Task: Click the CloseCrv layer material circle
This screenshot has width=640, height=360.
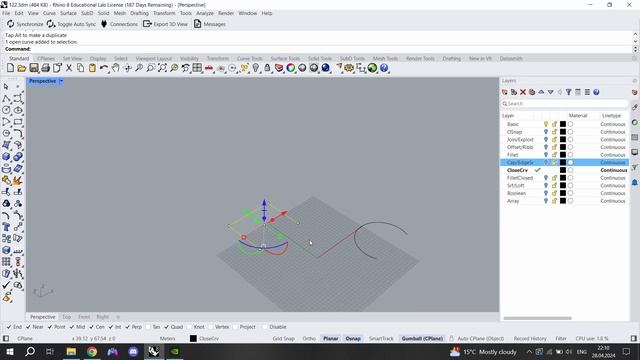Action: point(570,170)
